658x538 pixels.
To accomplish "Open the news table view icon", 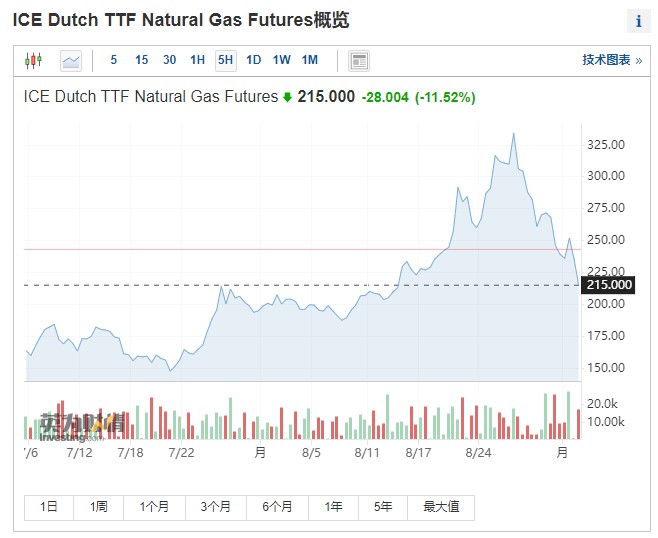I will pos(359,61).
